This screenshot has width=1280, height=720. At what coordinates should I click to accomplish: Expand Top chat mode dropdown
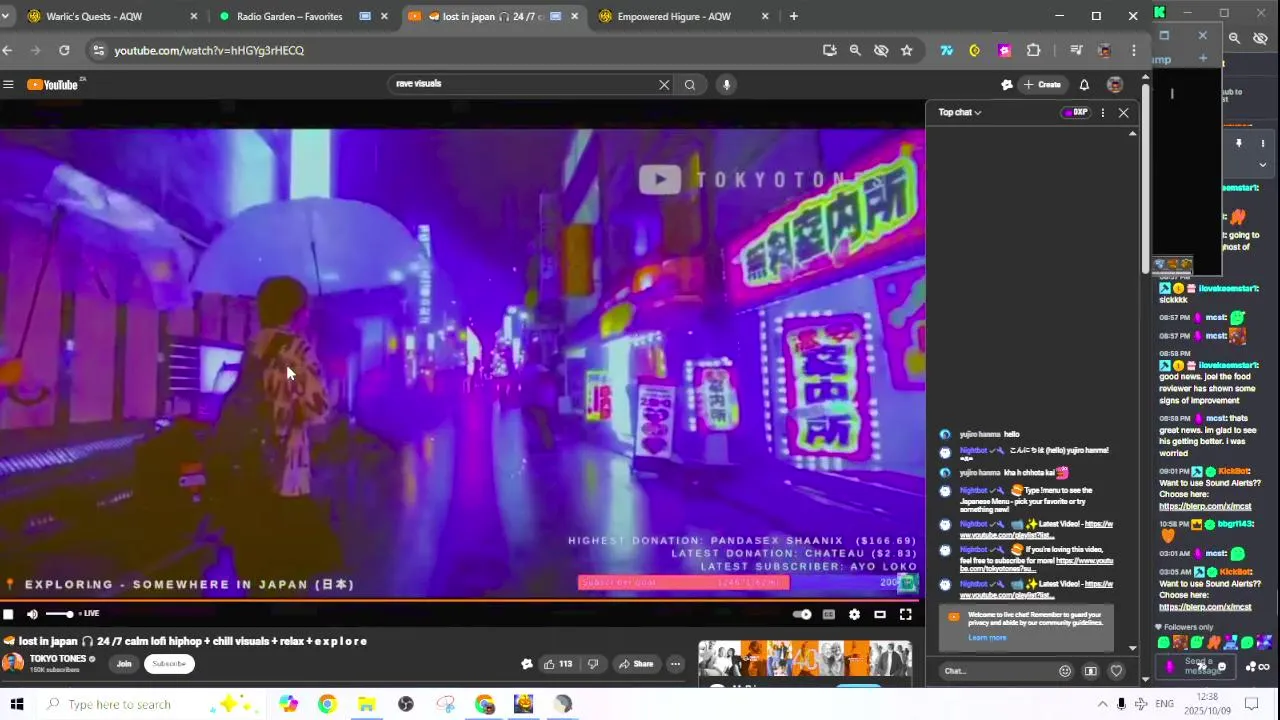point(960,112)
